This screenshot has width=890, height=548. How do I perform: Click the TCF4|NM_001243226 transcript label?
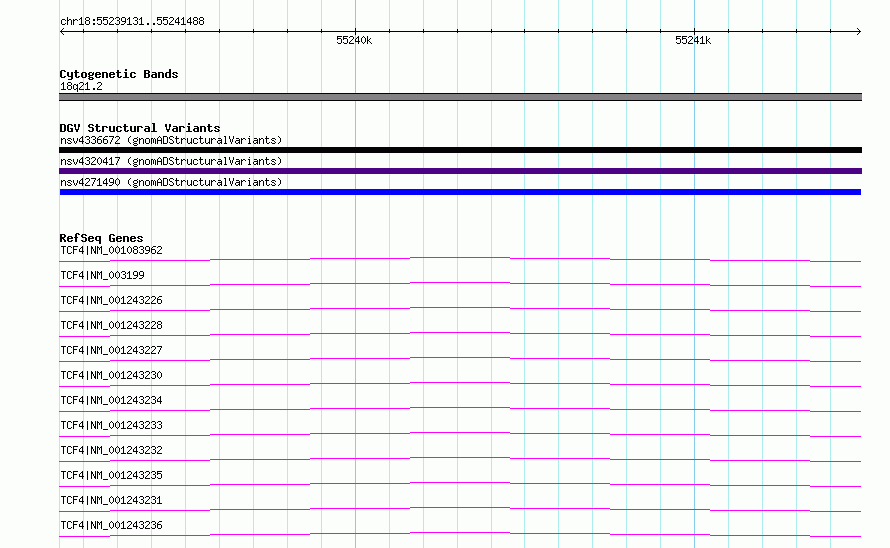pos(111,300)
